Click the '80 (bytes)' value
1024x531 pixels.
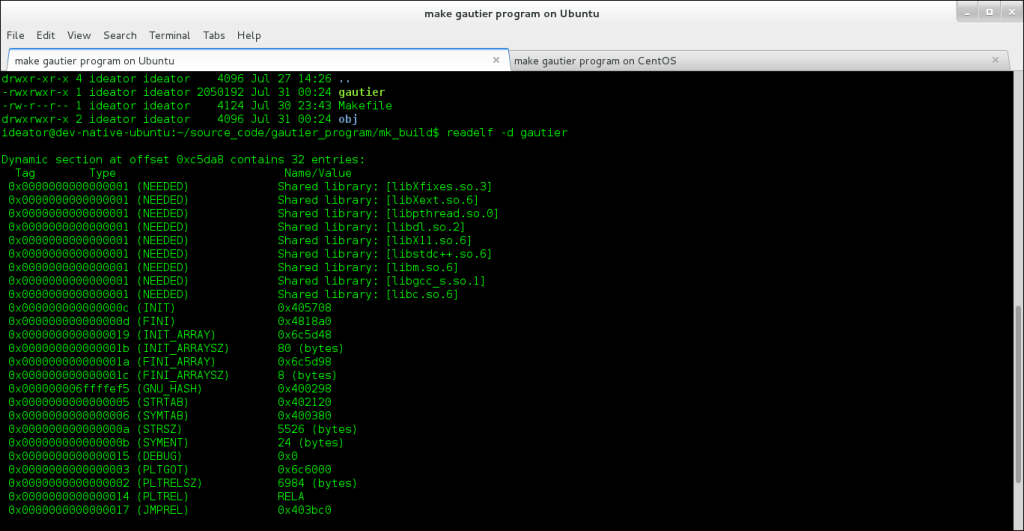click(x=310, y=348)
